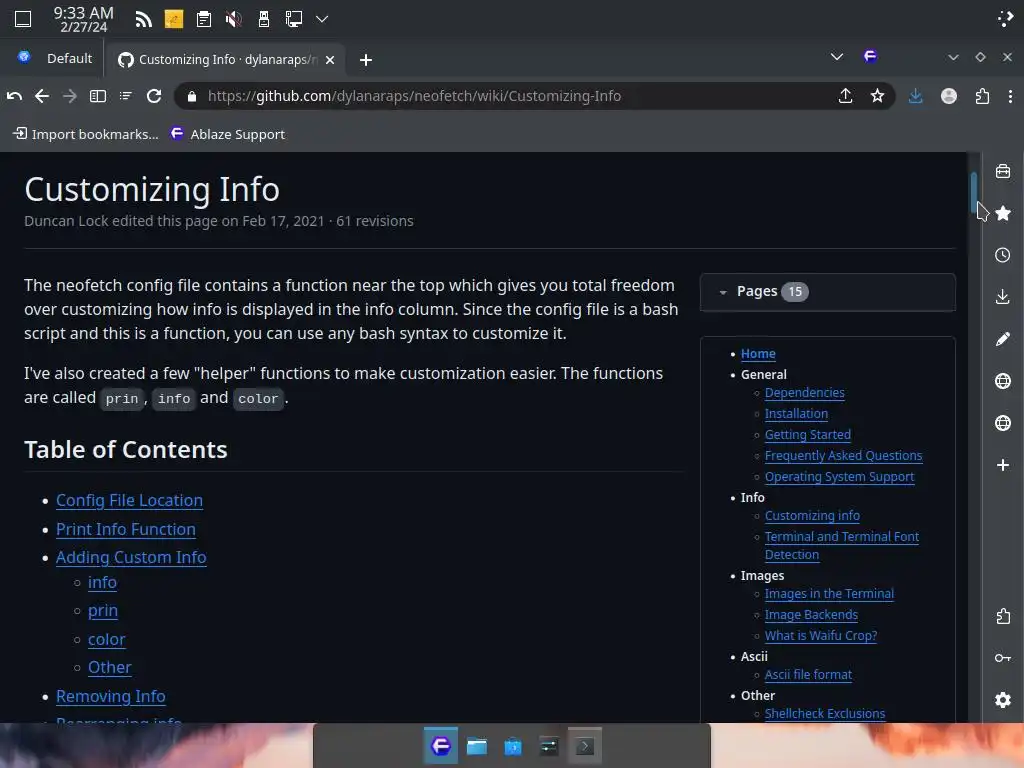This screenshot has height=768, width=1024.
Task: Open Dependencies wiki page
Action: click(805, 392)
